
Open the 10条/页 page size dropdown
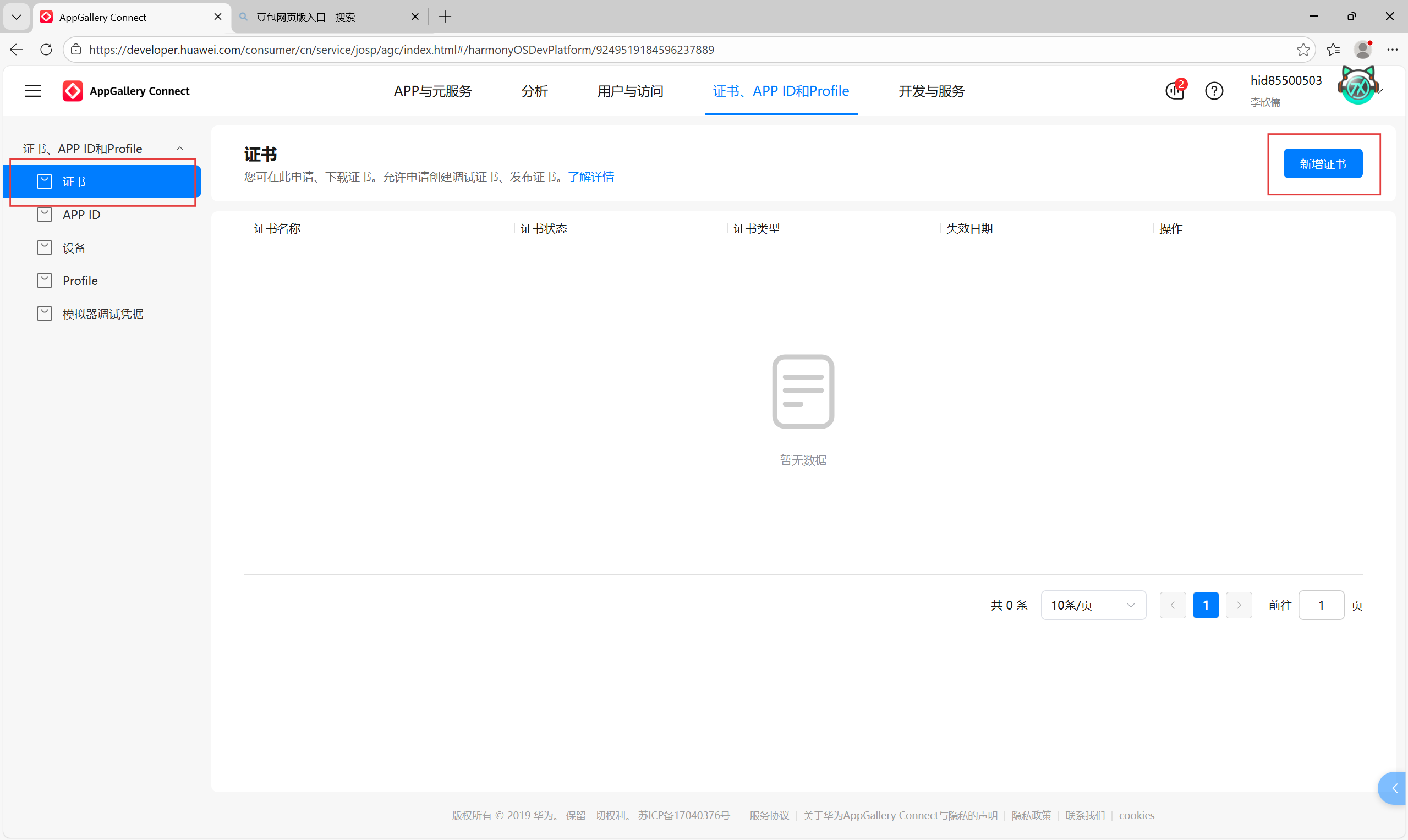tap(1093, 605)
